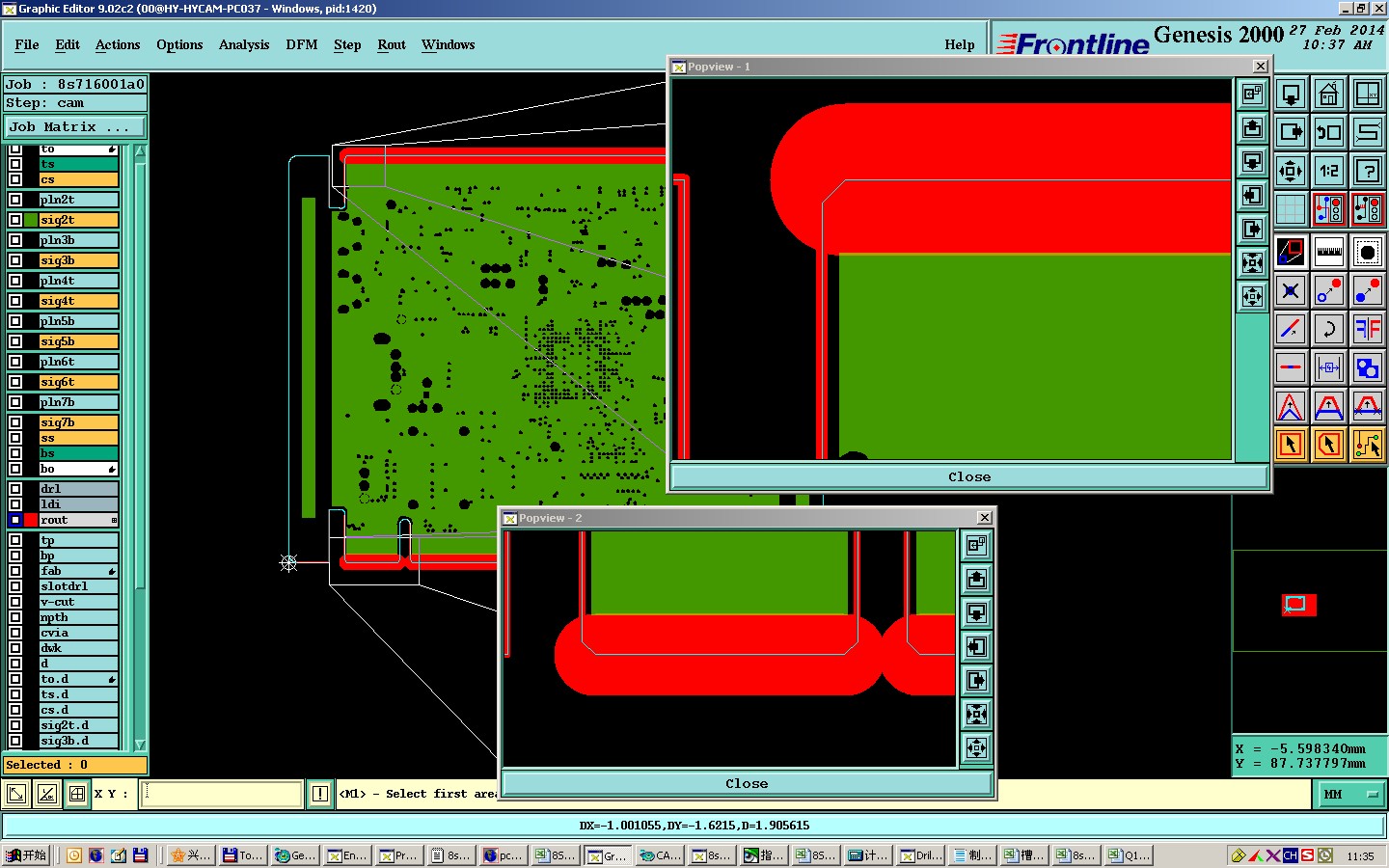Open the Actions menu
The width and height of the screenshot is (1389, 868).
tap(118, 44)
